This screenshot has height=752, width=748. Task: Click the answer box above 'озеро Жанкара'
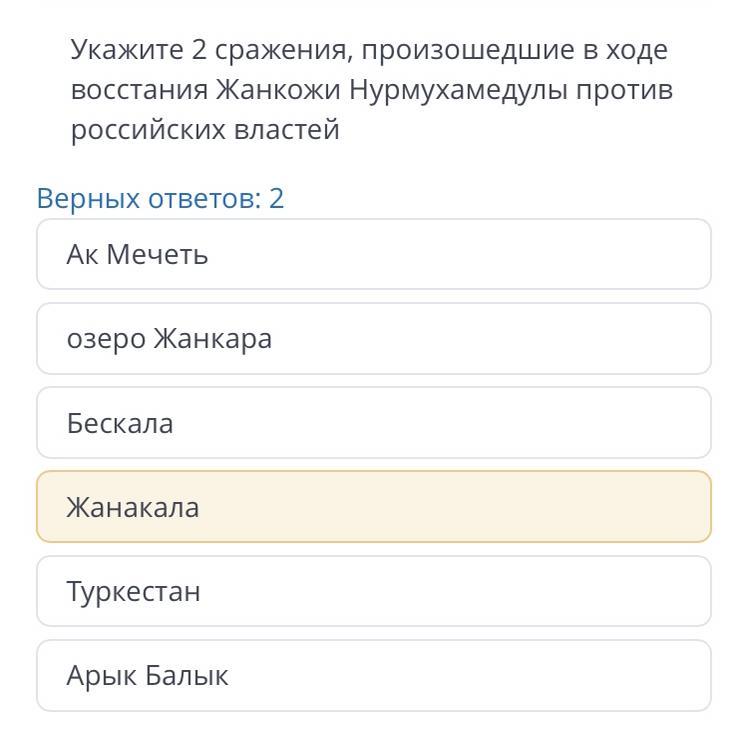pos(373,255)
